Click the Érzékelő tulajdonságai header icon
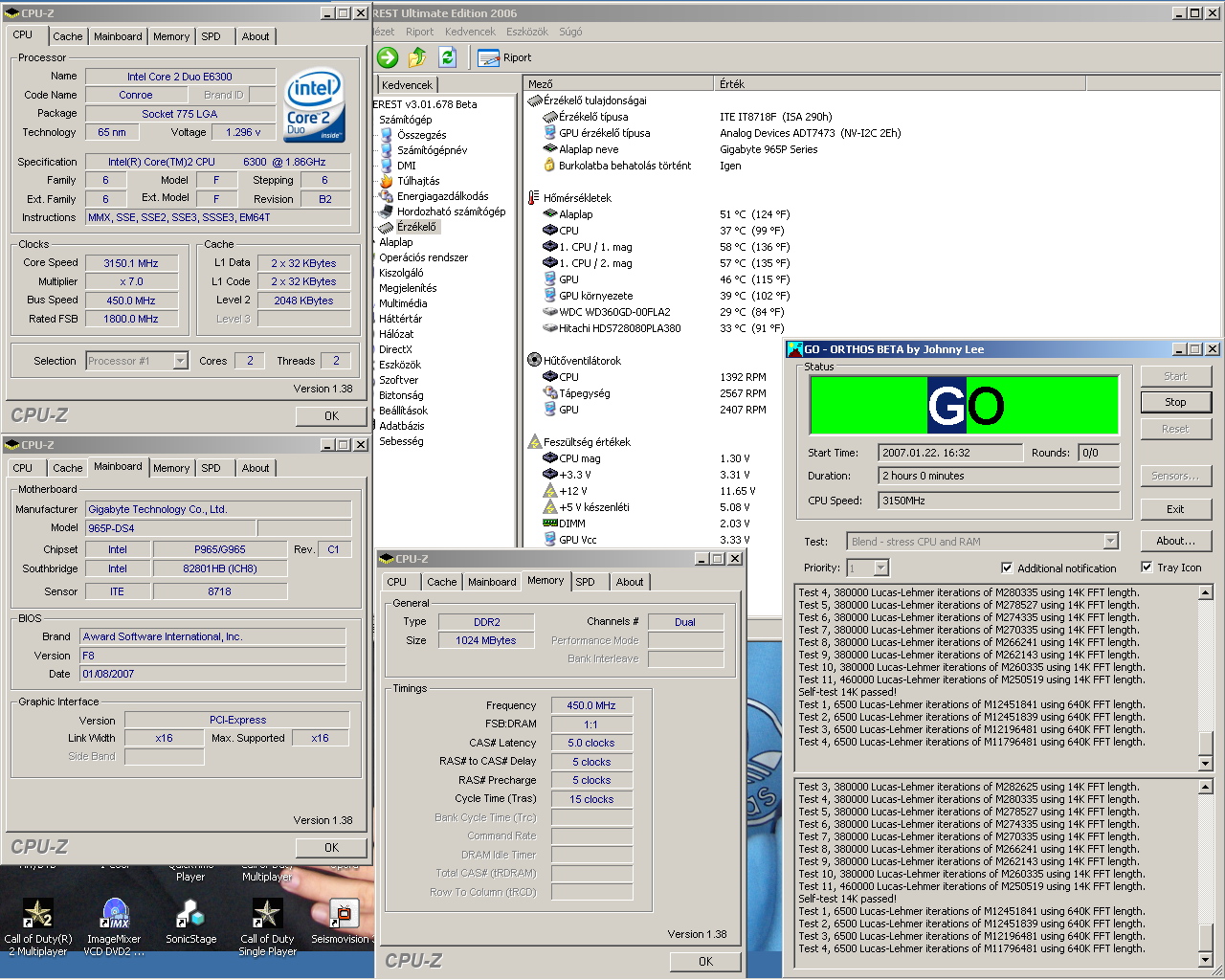Image resolution: width=1225 pixels, height=980 pixels. point(534,100)
